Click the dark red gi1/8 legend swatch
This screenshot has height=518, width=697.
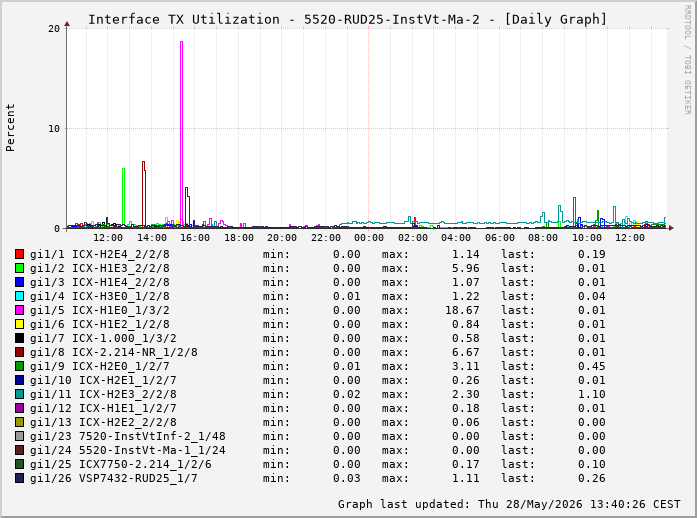click(x=19, y=352)
